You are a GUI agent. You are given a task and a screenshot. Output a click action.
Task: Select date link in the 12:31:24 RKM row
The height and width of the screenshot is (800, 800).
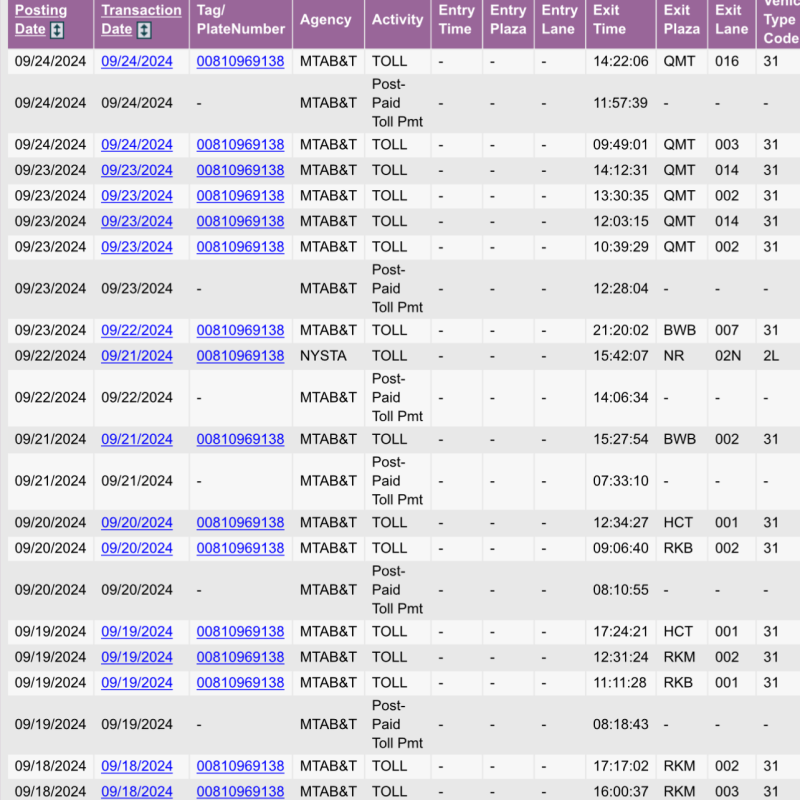[137, 657]
